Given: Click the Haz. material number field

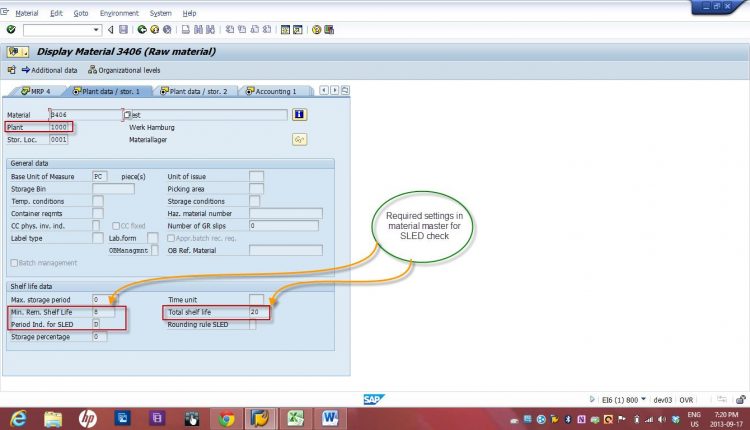Looking at the screenshot, I should click(x=286, y=213).
